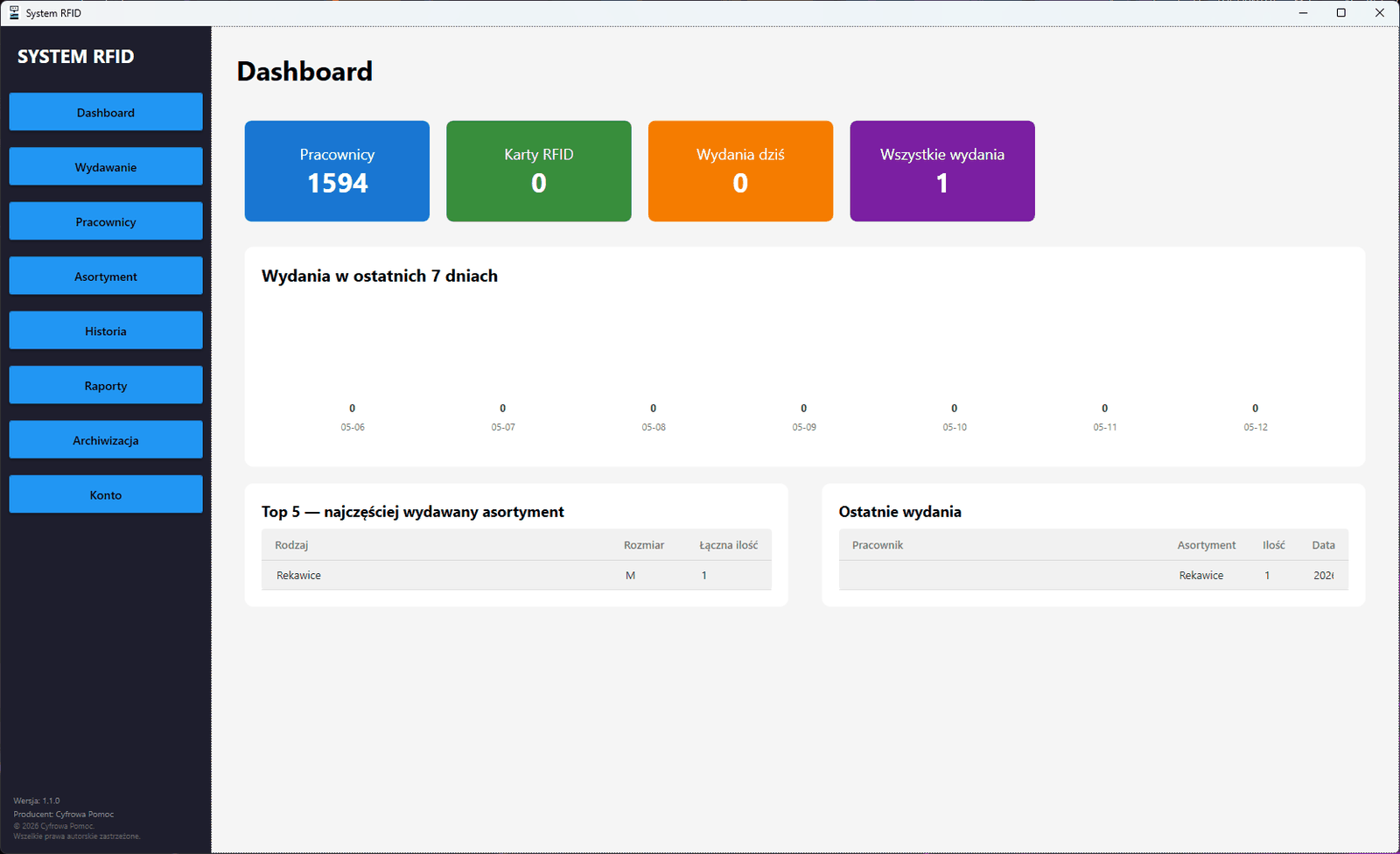Screen dimensions: 1400x854
Task: Click size M cell in Top 5 table
Action: (630, 576)
